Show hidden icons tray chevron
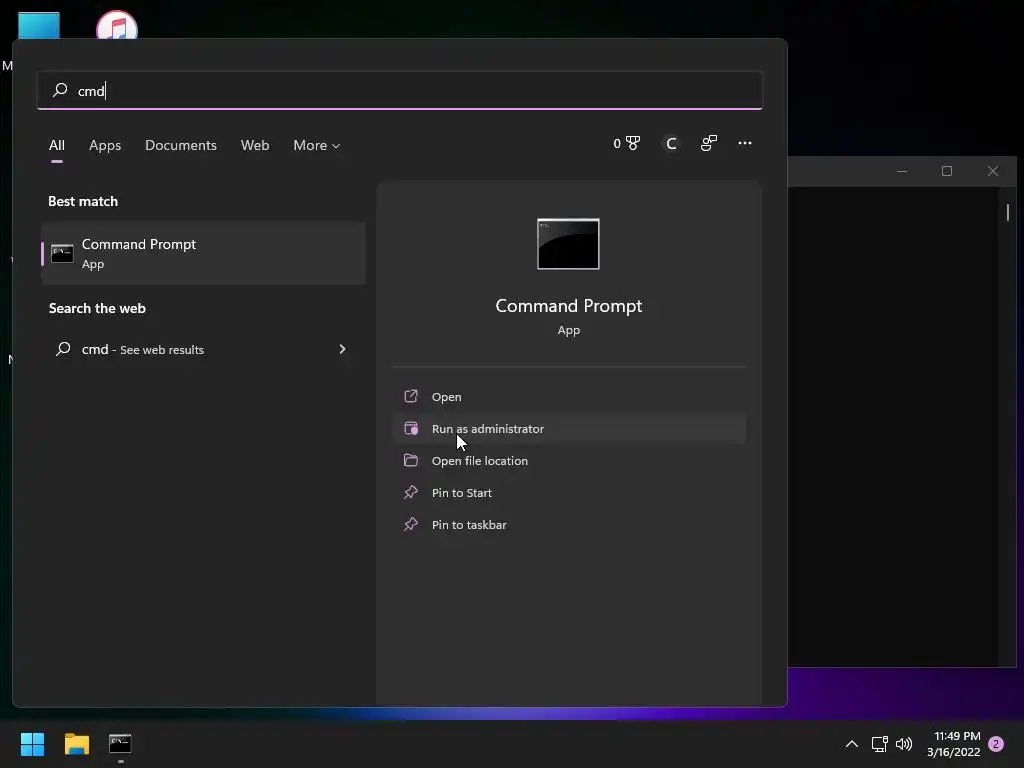 point(852,744)
